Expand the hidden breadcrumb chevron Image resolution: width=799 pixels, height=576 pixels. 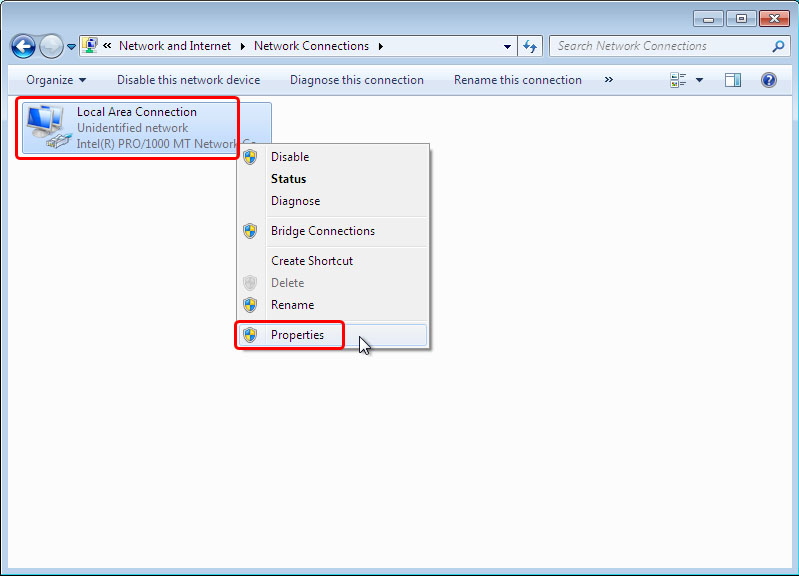pyautogui.click(x=107, y=46)
